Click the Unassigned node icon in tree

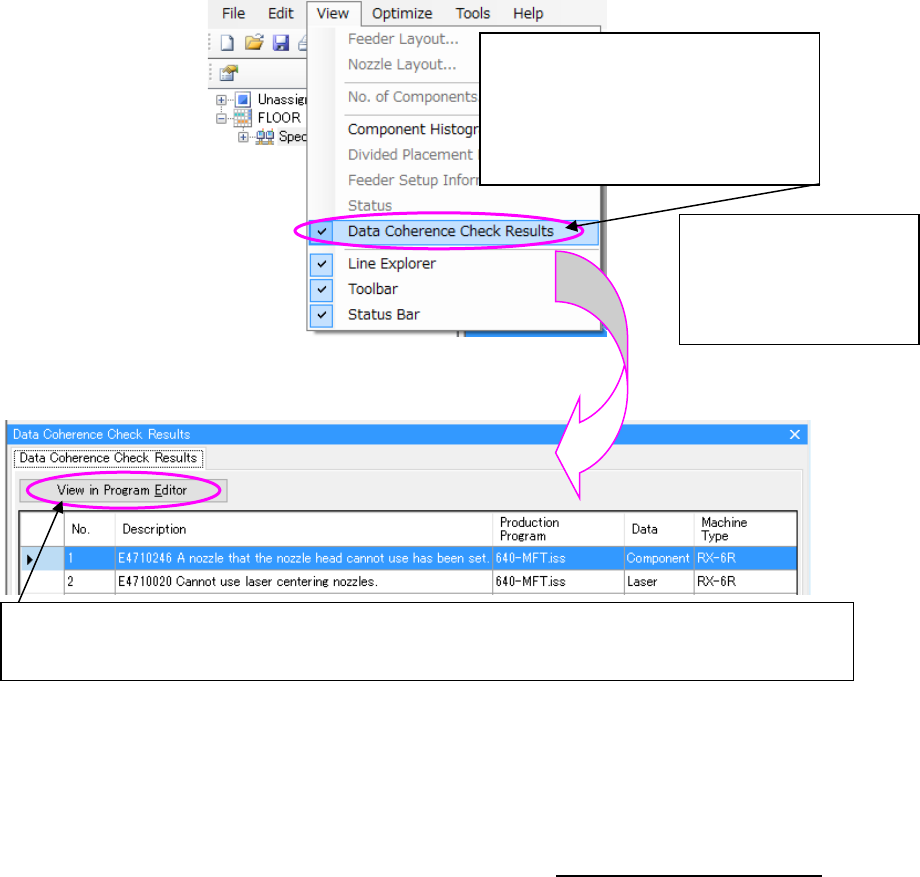(243, 99)
